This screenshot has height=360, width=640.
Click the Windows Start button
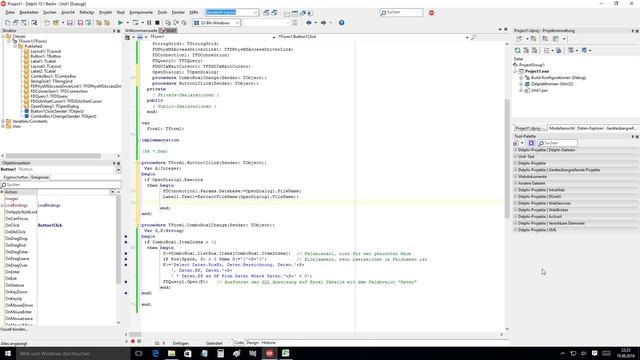point(8,353)
